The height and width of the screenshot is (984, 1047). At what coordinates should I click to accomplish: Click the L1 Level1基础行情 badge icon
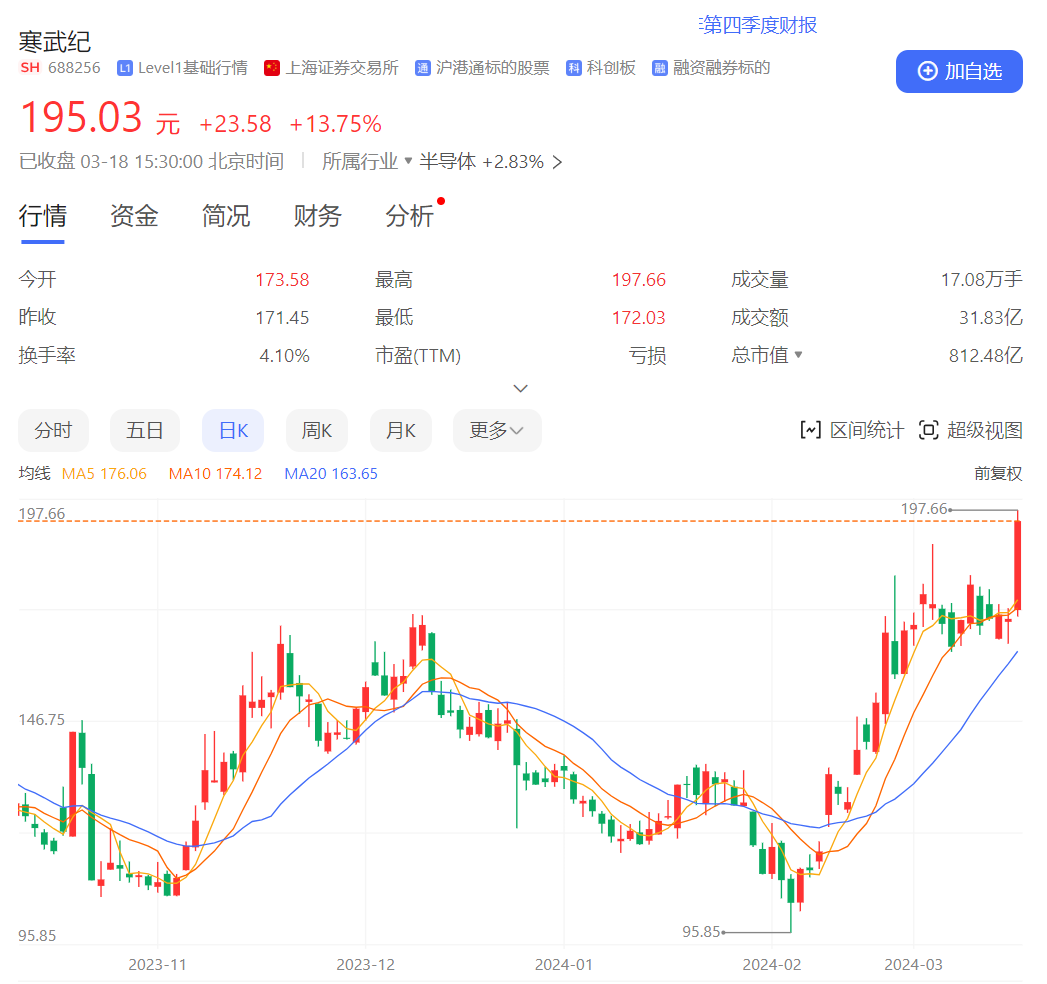coord(124,68)
